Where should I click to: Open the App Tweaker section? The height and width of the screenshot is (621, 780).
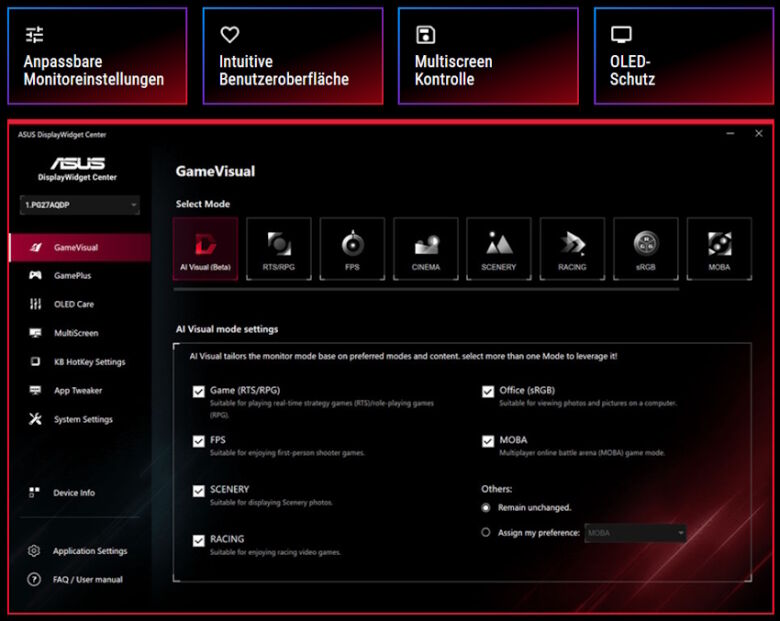coord(80,391)
